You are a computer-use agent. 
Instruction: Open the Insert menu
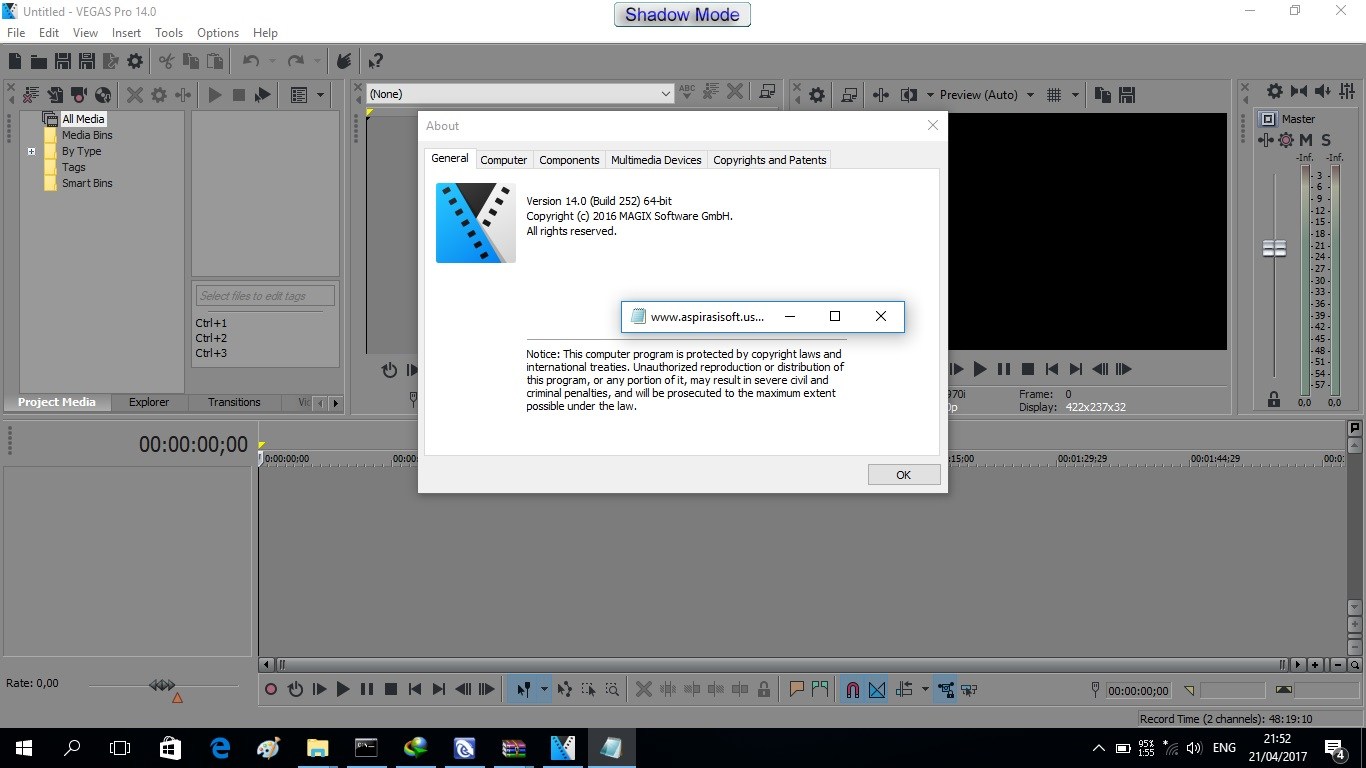[x=126, y=33]
